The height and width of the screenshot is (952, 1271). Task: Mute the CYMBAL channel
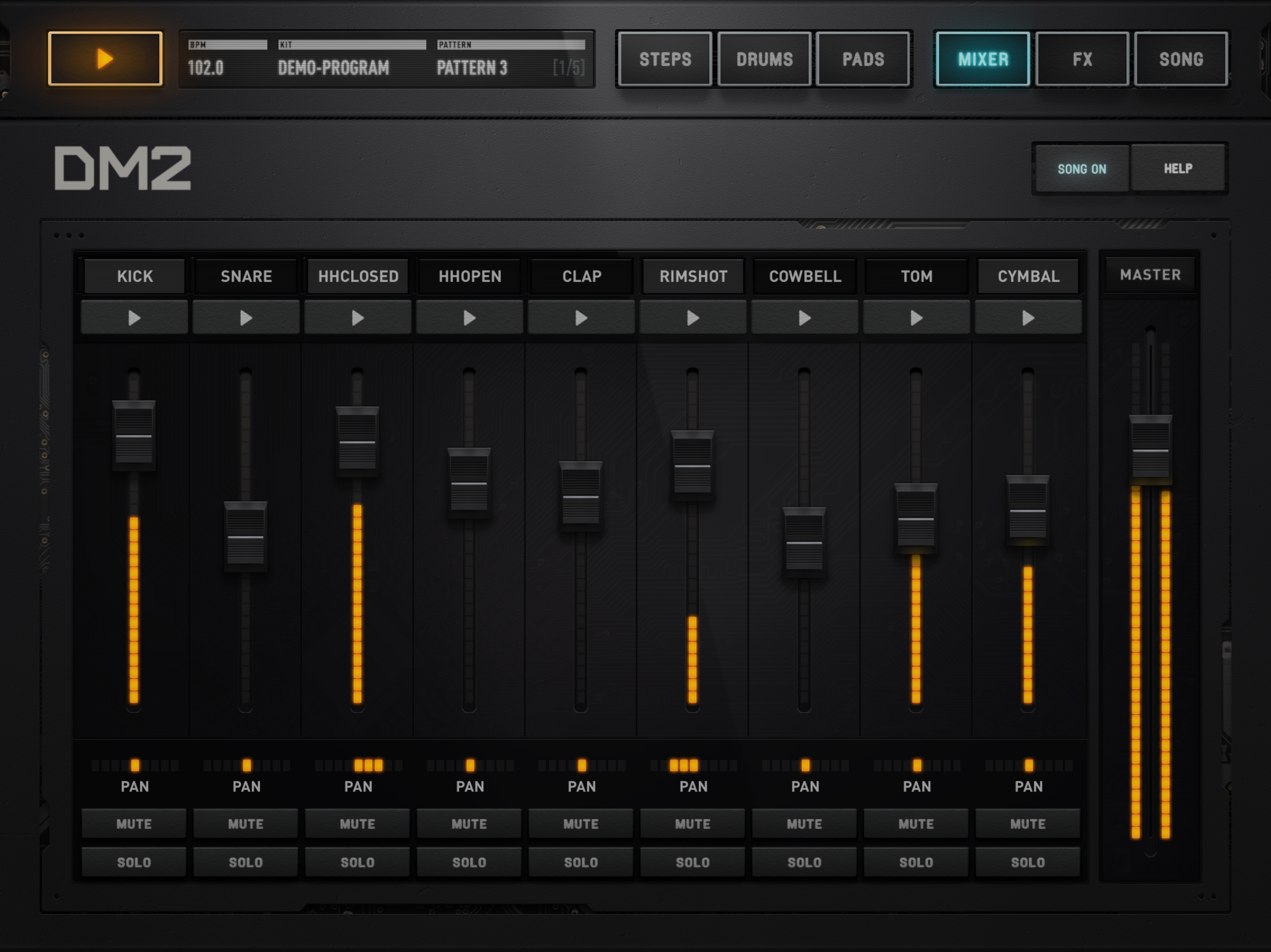(1027, 823)
